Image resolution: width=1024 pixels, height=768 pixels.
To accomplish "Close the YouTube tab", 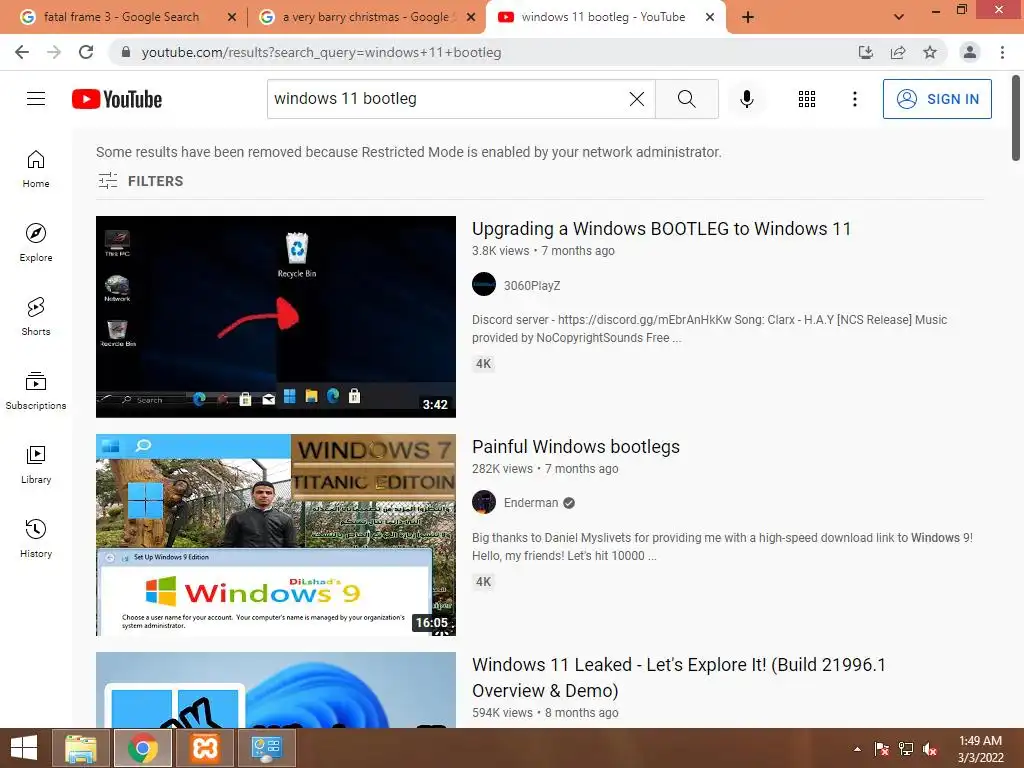I will (x=710, y=17).
